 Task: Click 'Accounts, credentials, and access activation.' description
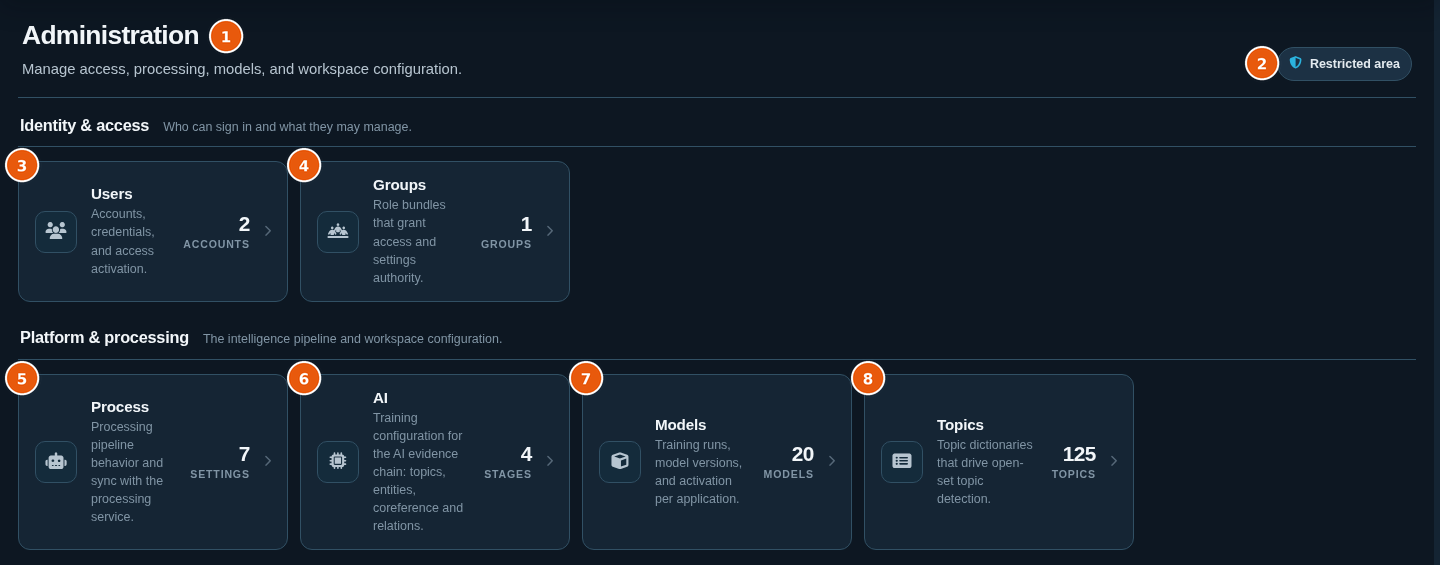tap(124, 241)
